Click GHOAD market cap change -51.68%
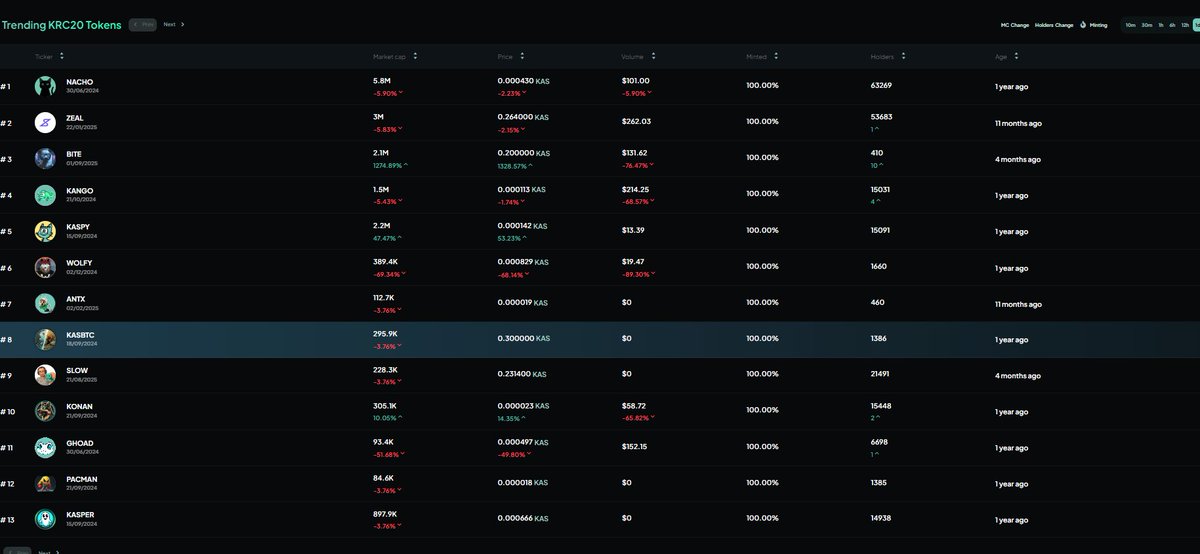Image resolution: width=1200 pixels, height=554 pixels. point(389,454)
